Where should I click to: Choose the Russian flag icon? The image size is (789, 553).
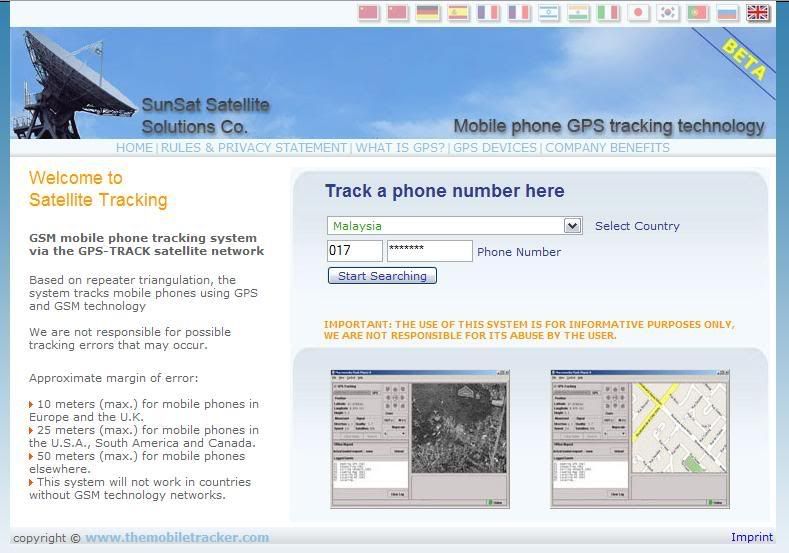pyautogui.click(x=727, y=12)
